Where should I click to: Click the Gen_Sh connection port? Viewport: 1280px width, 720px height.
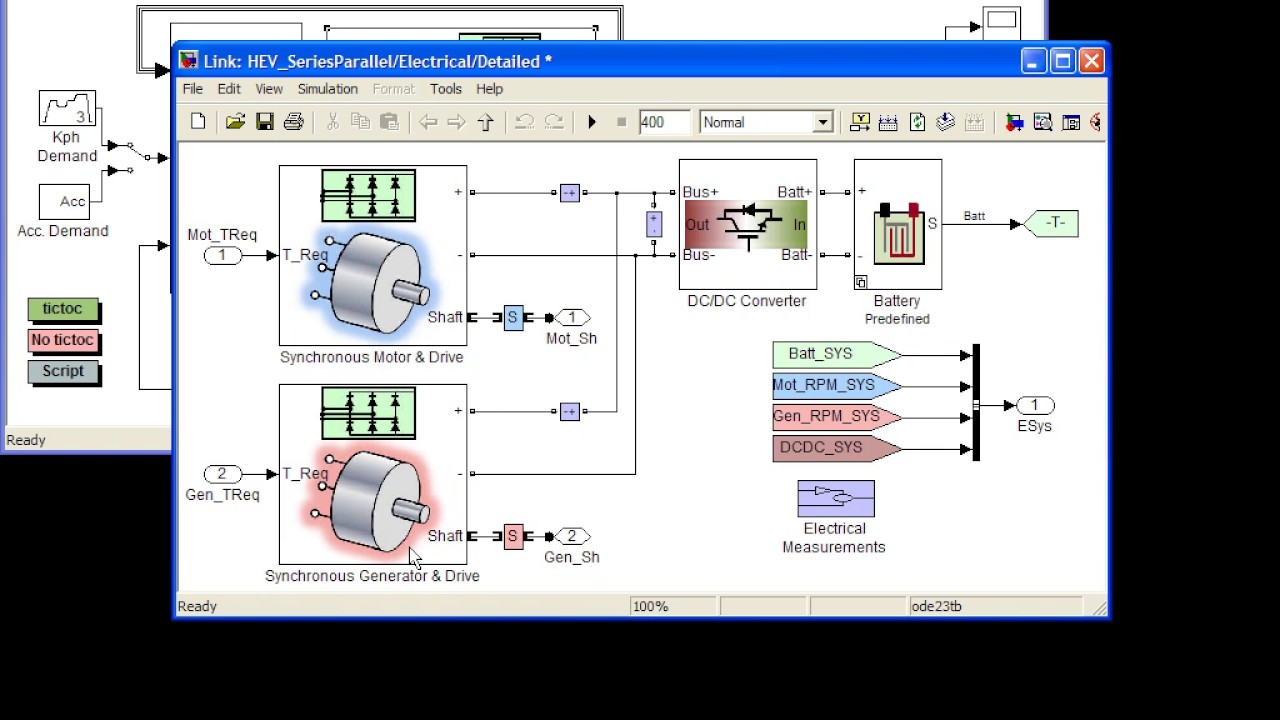tap(572, 537)
